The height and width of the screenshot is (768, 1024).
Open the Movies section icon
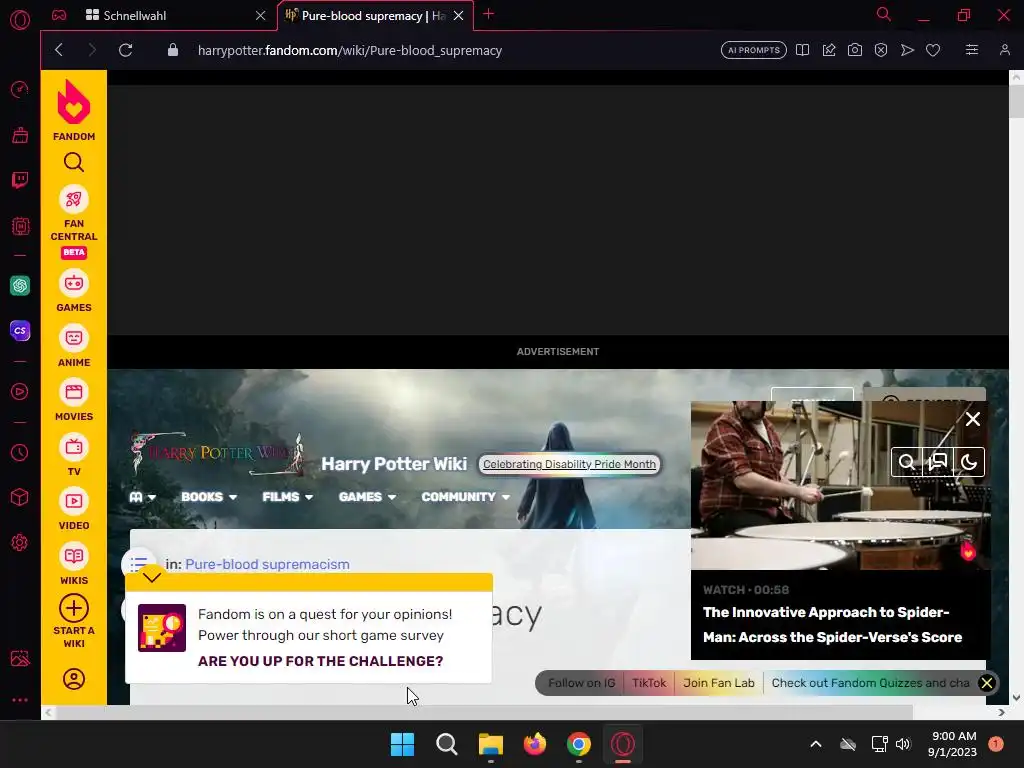[x=74, y=392]
